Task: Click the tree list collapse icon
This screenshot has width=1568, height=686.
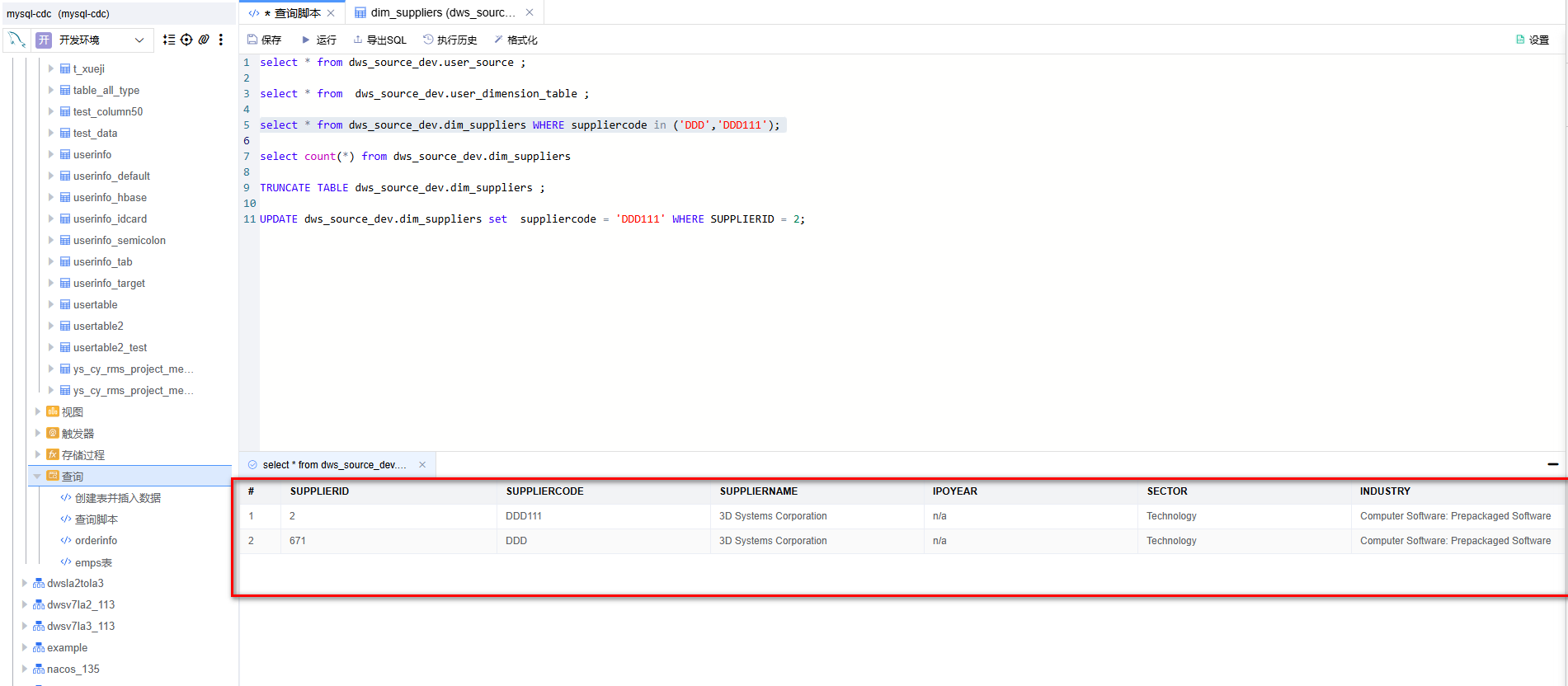Action: point(169,40)
